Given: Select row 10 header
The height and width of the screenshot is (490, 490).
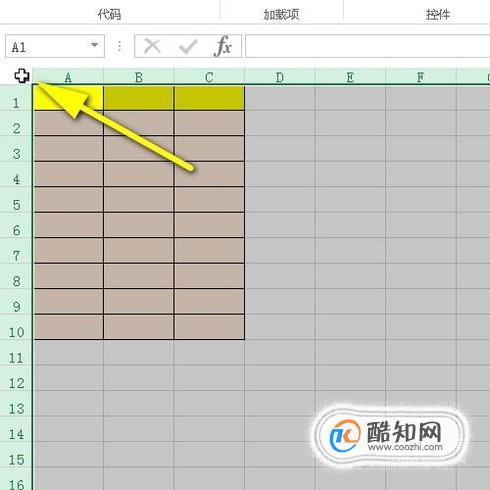Looking at the screenshot, I should 16,328.
